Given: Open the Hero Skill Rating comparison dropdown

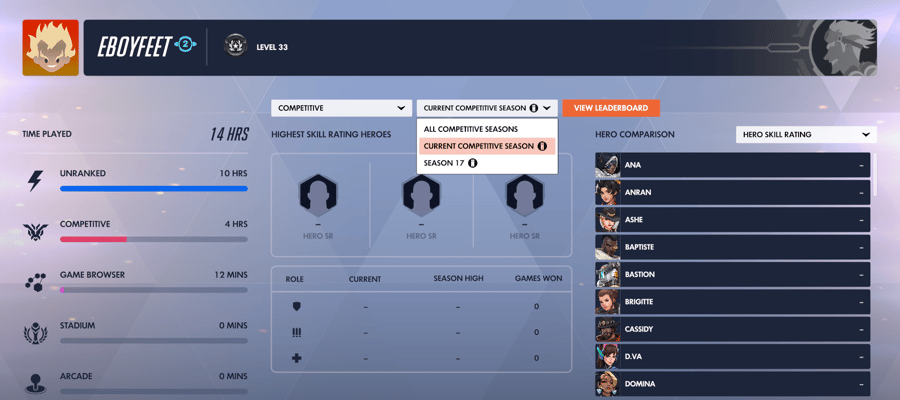Looking at the screenshot, I should [x=806, y=134].
